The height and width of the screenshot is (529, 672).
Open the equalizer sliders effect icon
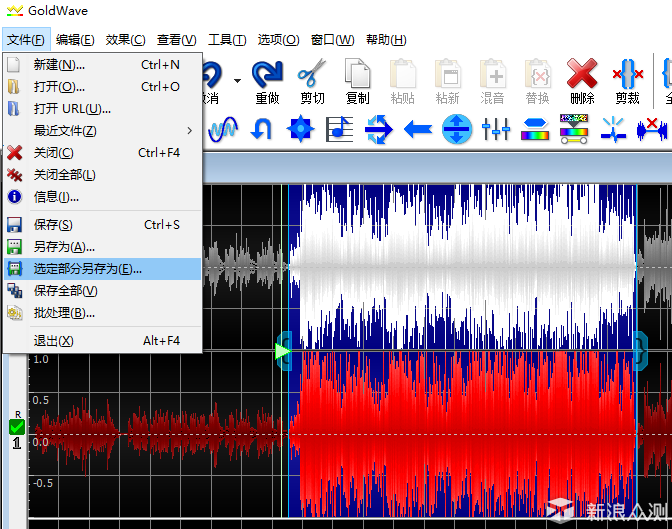tap(496, 129)
